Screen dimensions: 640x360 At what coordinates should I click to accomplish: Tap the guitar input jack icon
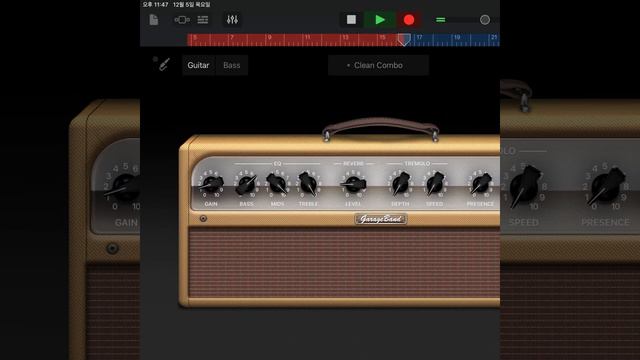(164, 64)
